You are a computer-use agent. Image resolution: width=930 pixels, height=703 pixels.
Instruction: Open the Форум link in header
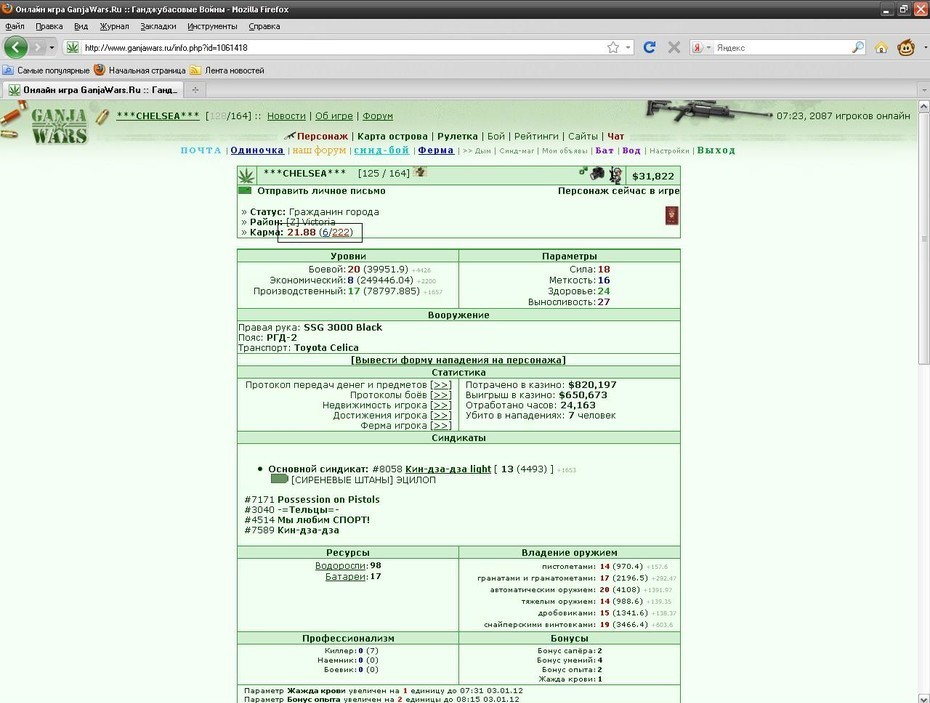pos(377,116)
